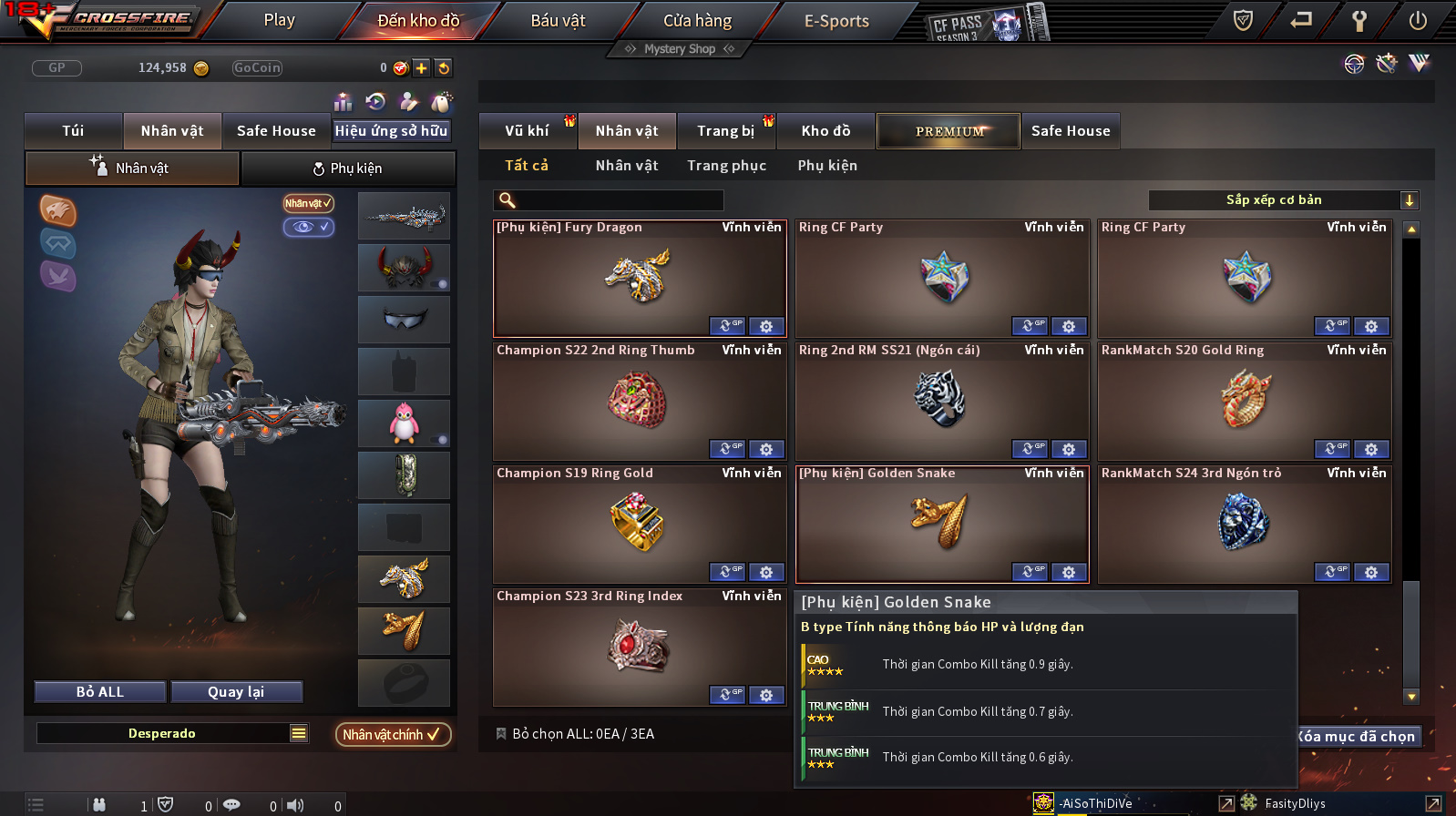Viewport: 1456px width, 816px height.
Task: Select the orange eagle character slot icon
Action: coord(58,210)
